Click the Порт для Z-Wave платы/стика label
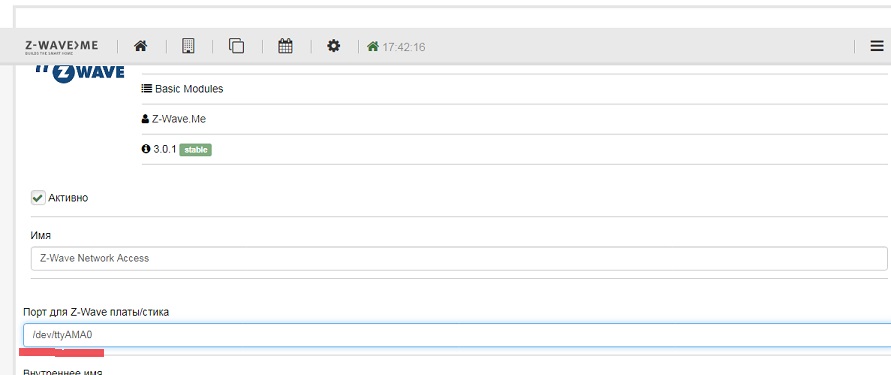 pyautogui.click(x=96, y=312)
